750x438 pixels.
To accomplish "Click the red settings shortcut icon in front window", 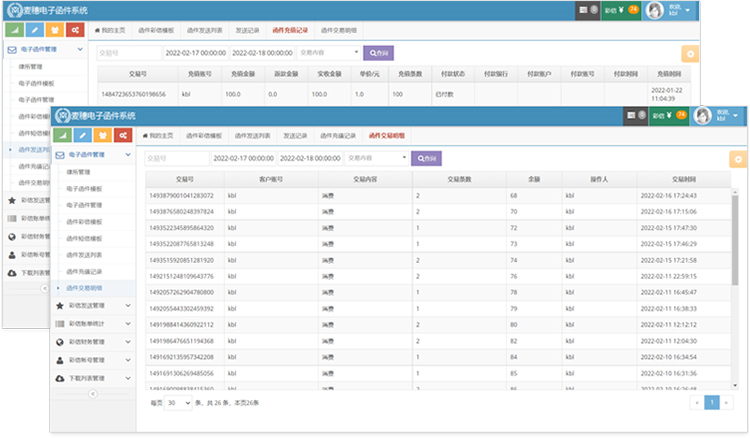I will 122,135.
